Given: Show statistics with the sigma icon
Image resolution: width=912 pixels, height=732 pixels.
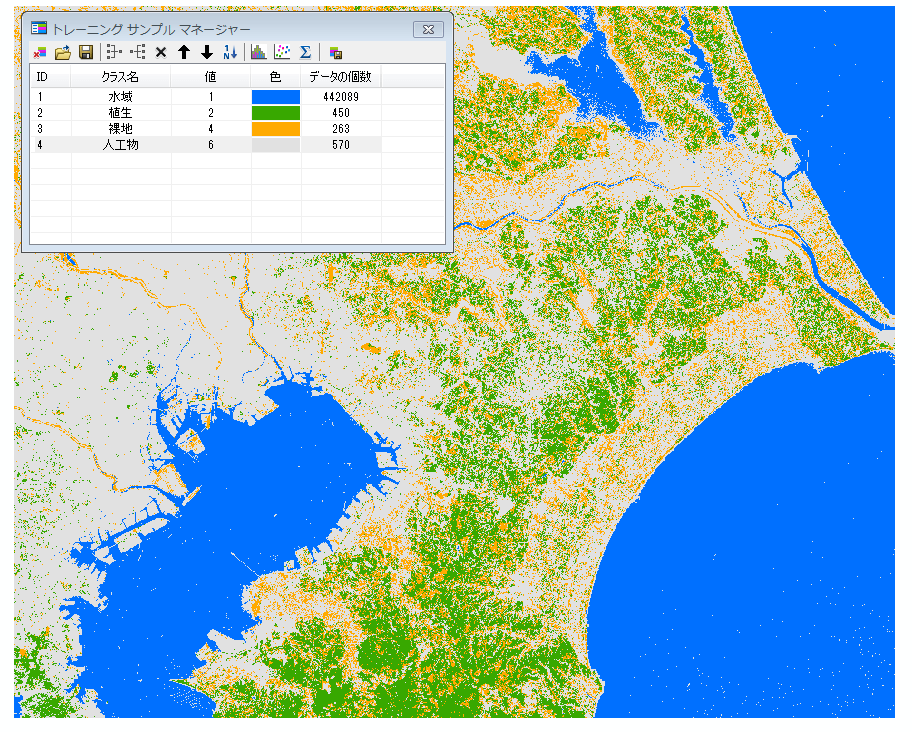Looking at the screenshot, I should pyautogui.click(x=305, y=52).
